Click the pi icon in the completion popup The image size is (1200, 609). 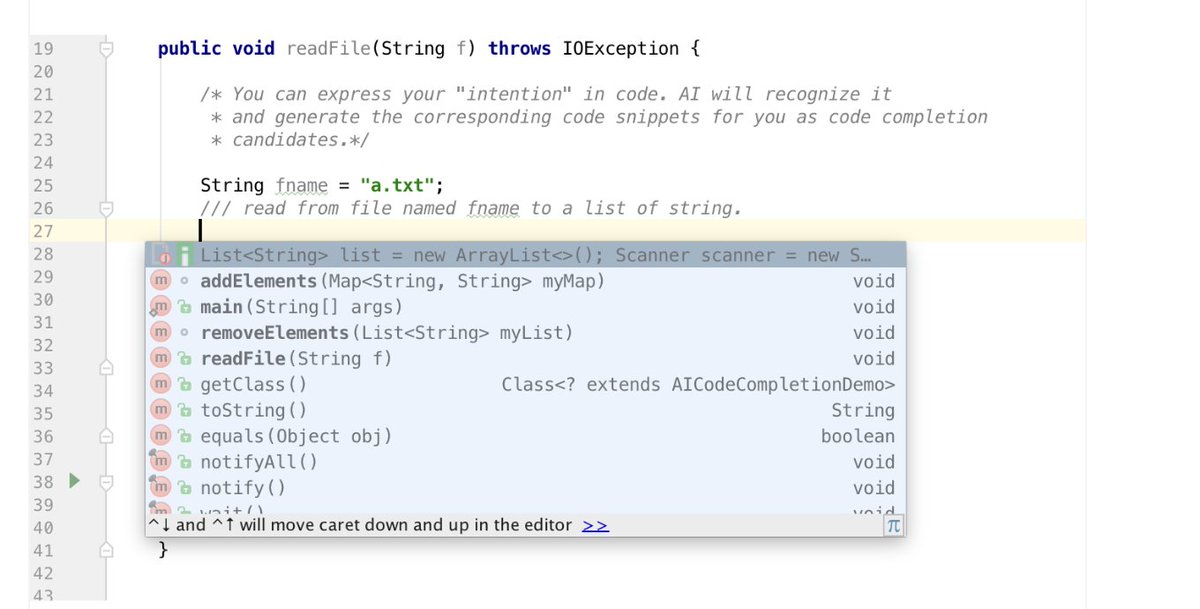click(894, 526)
